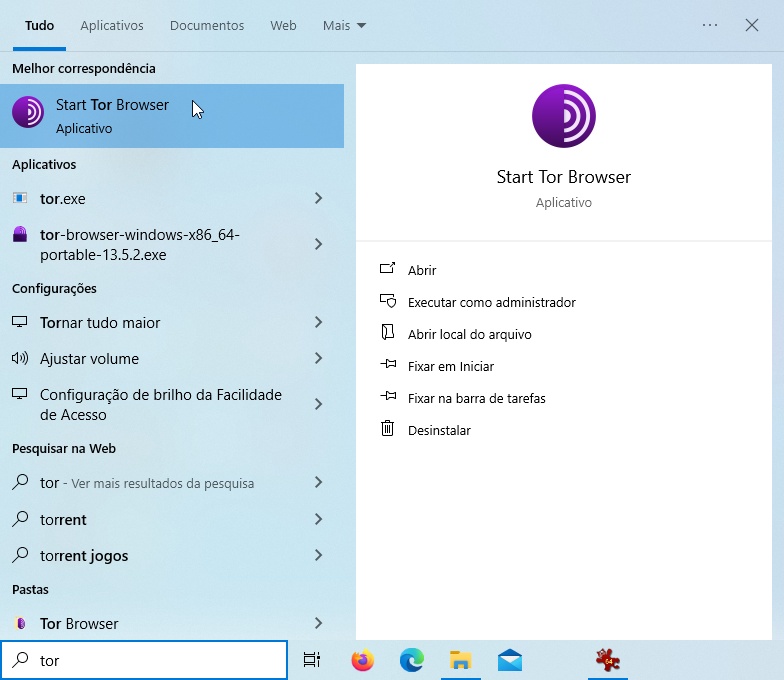Expand Configuração de brilho chevron
The height and width of the screenshot is (680, 784).
tap(318, 404)
